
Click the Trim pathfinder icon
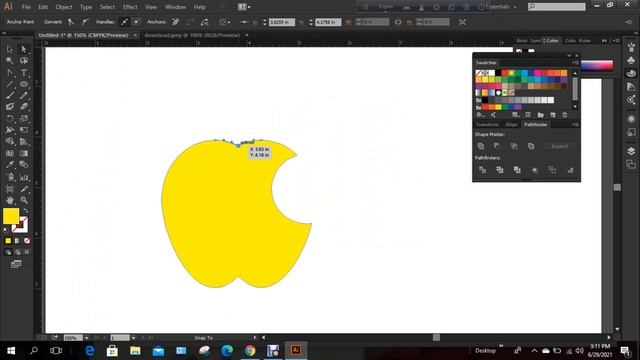pyautogui.click(x=500, y=170)
